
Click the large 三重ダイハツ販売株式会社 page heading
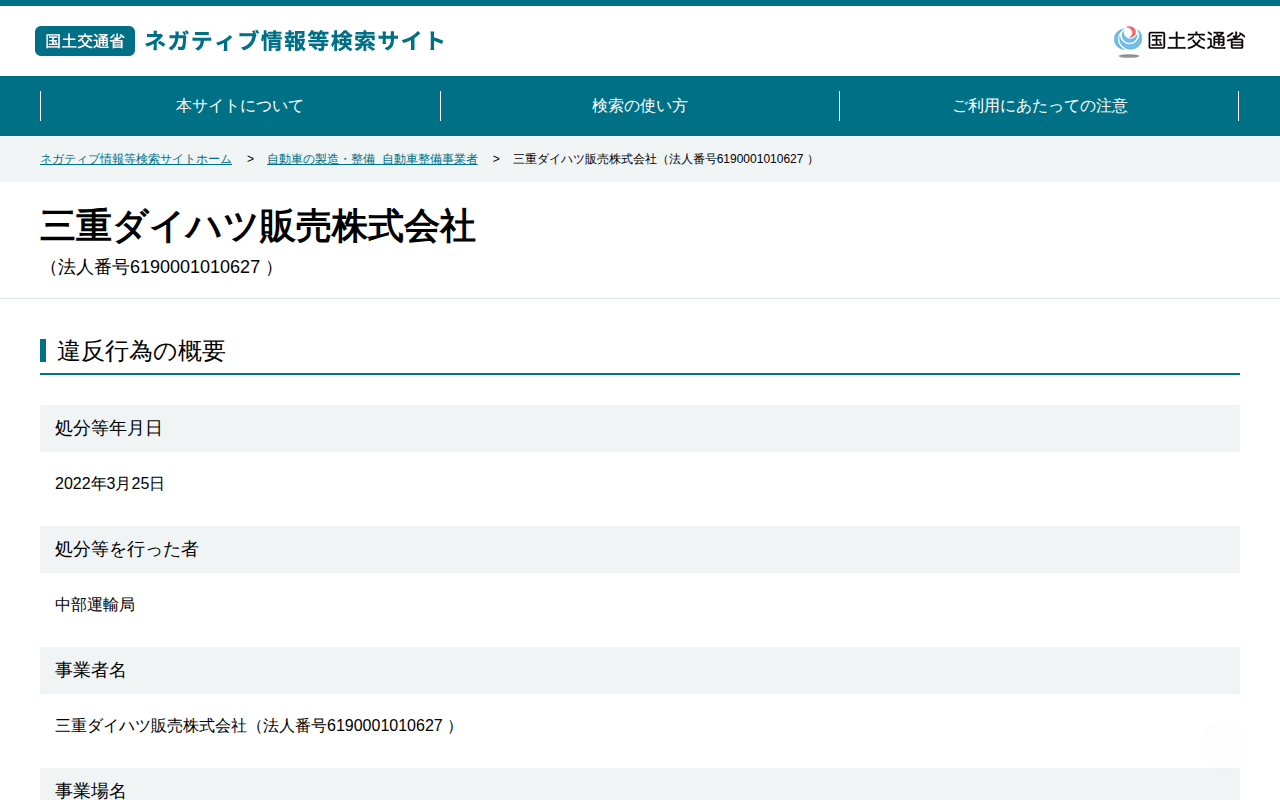[x=258, y=227]
